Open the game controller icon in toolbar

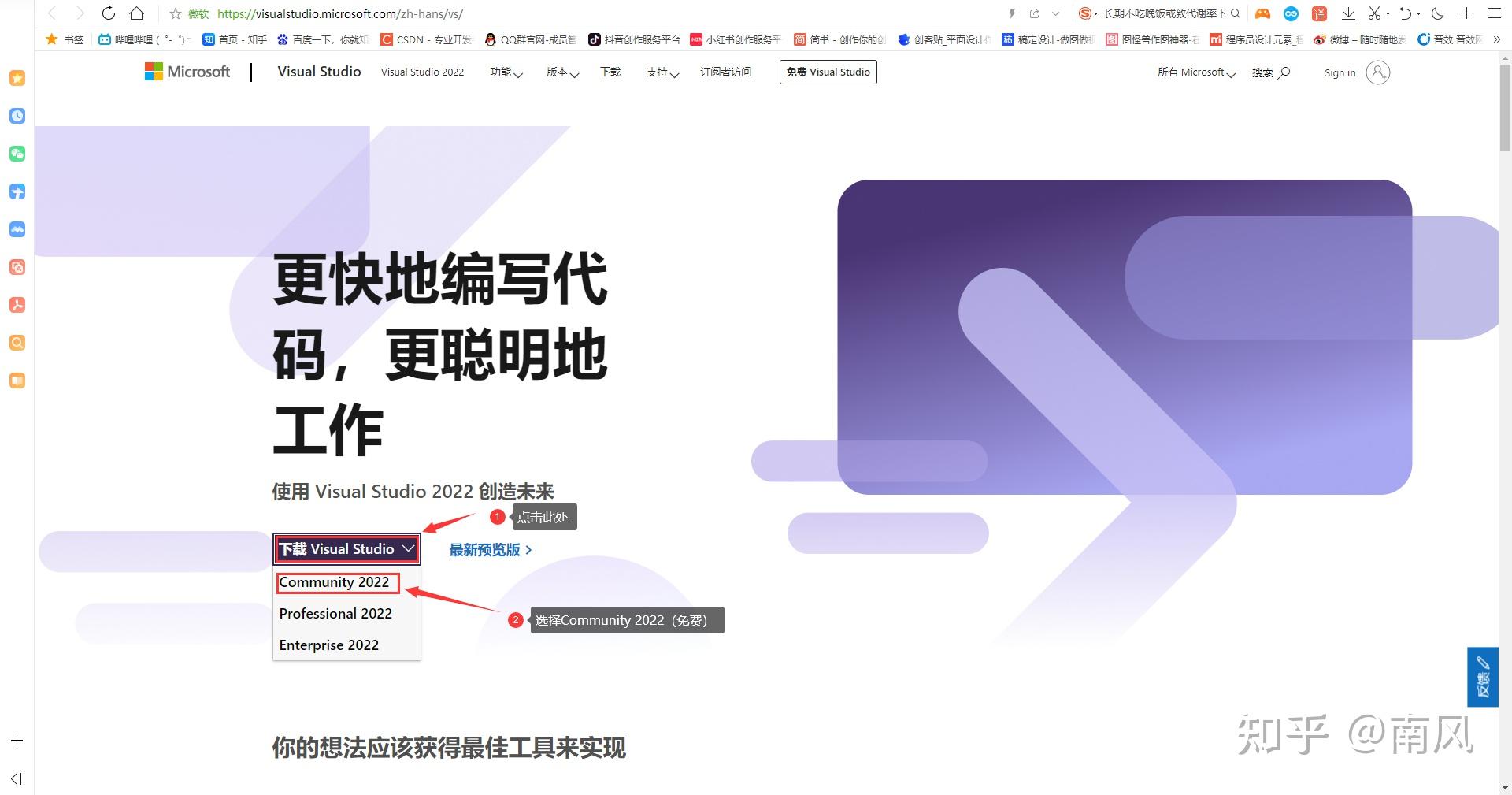point(1262,13)
